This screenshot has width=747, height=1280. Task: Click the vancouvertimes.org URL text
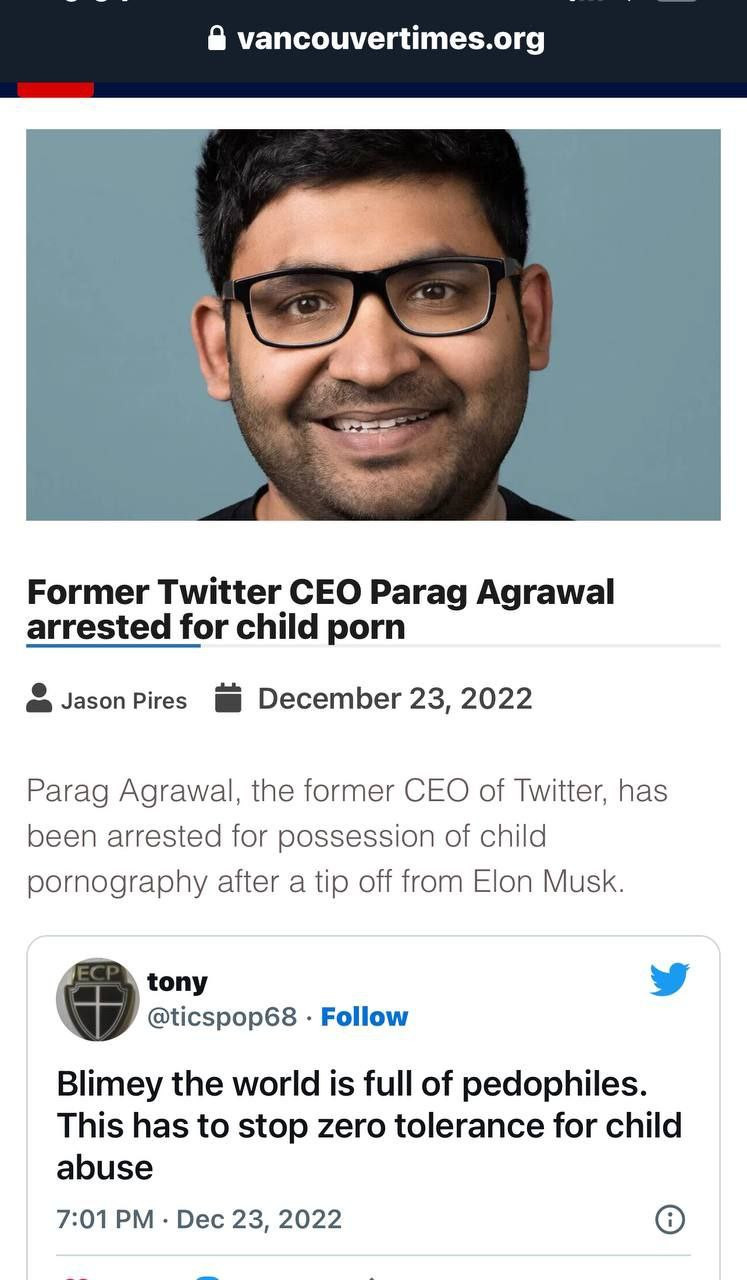(390, 39)
